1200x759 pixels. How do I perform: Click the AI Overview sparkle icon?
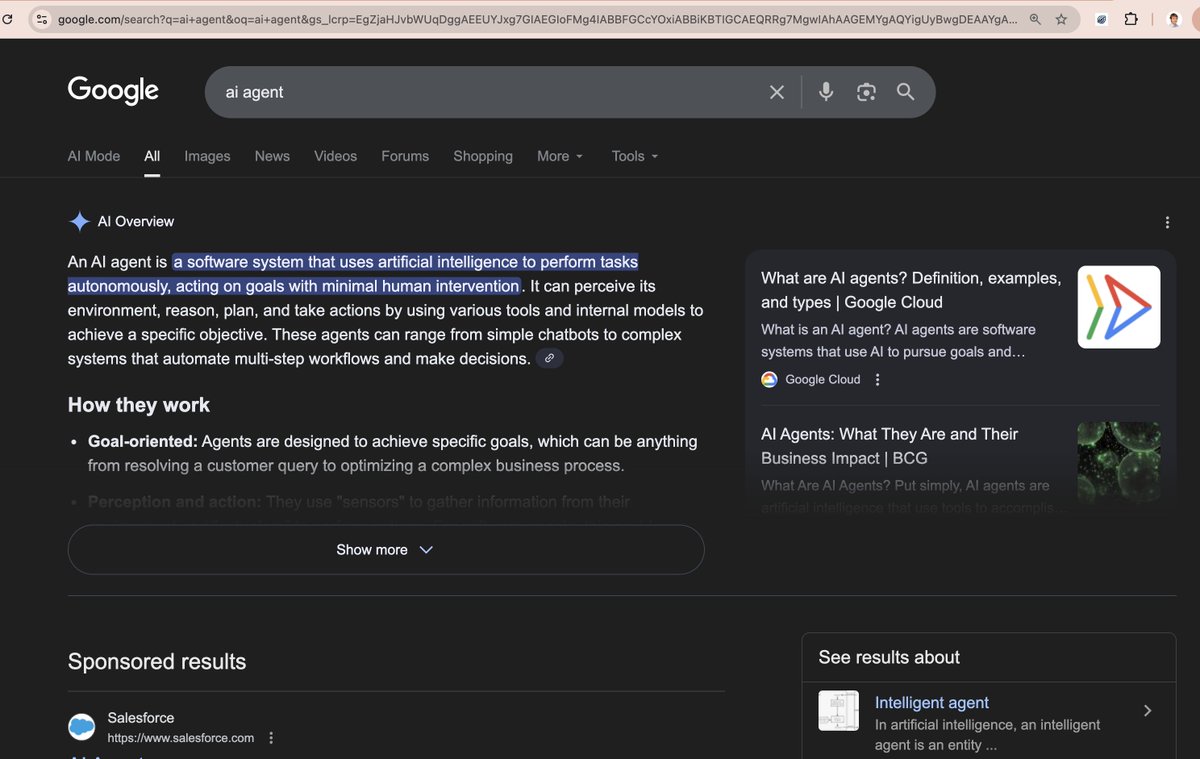click(x=78, y=221)
